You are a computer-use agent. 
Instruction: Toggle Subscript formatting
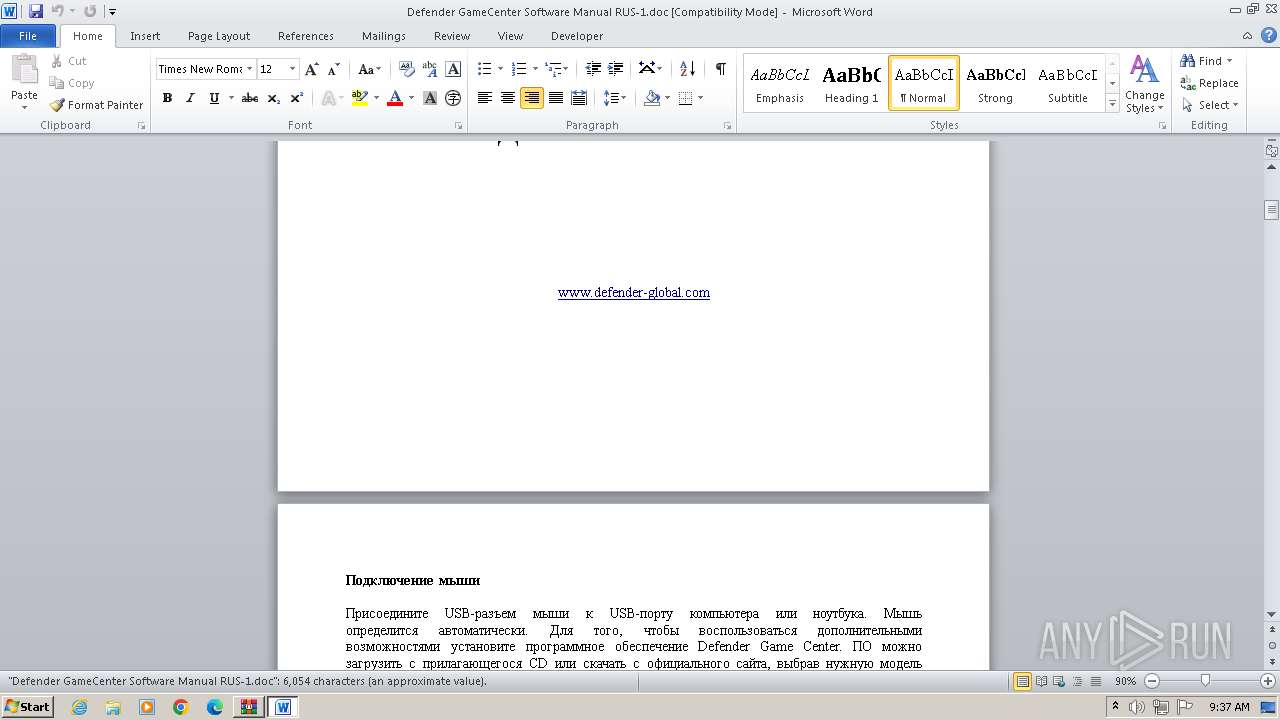274,98
